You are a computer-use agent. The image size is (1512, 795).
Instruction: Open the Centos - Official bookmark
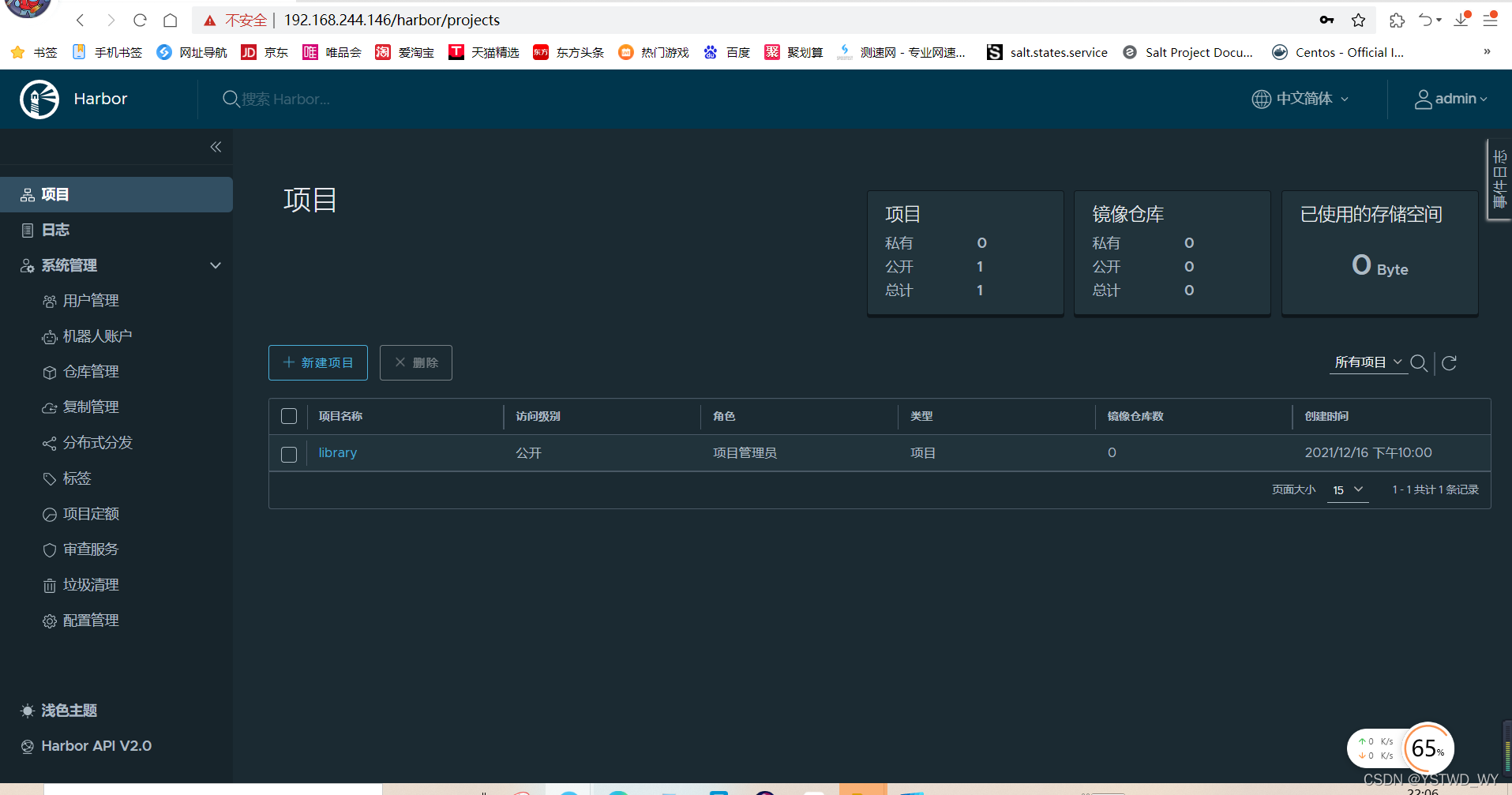click(x=1338, y=53)
